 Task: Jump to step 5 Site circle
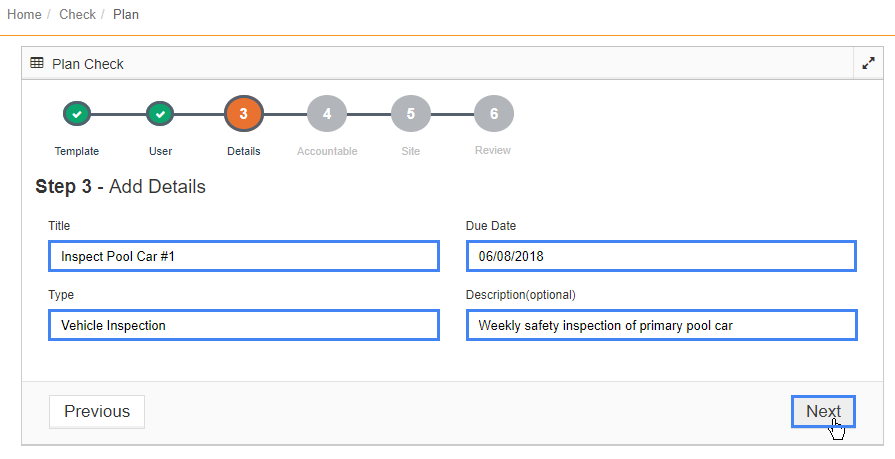410,114
